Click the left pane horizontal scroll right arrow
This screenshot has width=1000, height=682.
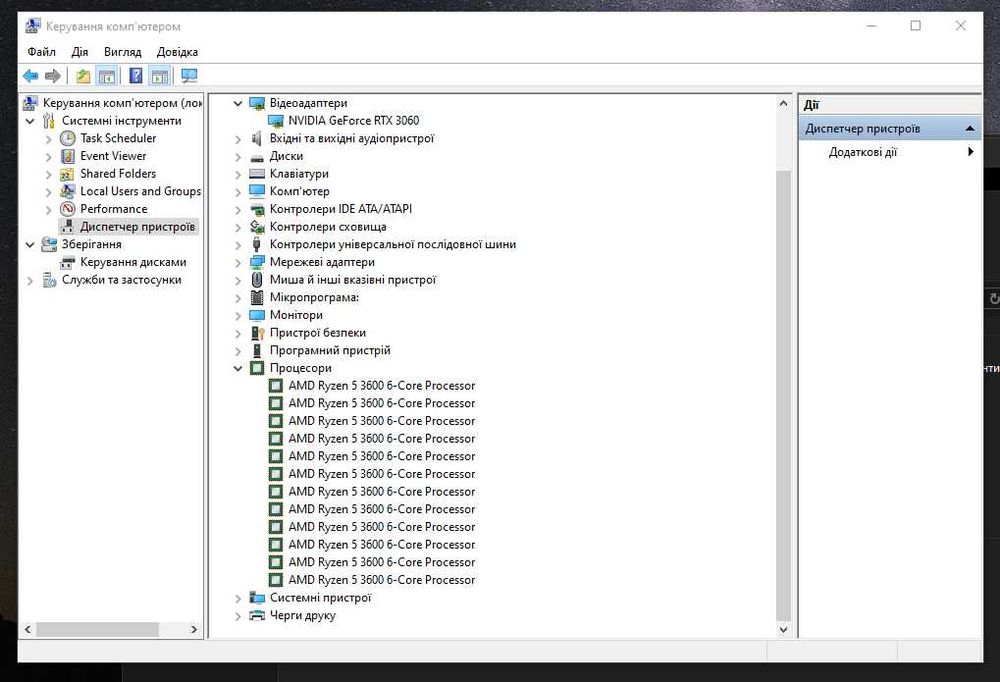(x=194, y=630)
